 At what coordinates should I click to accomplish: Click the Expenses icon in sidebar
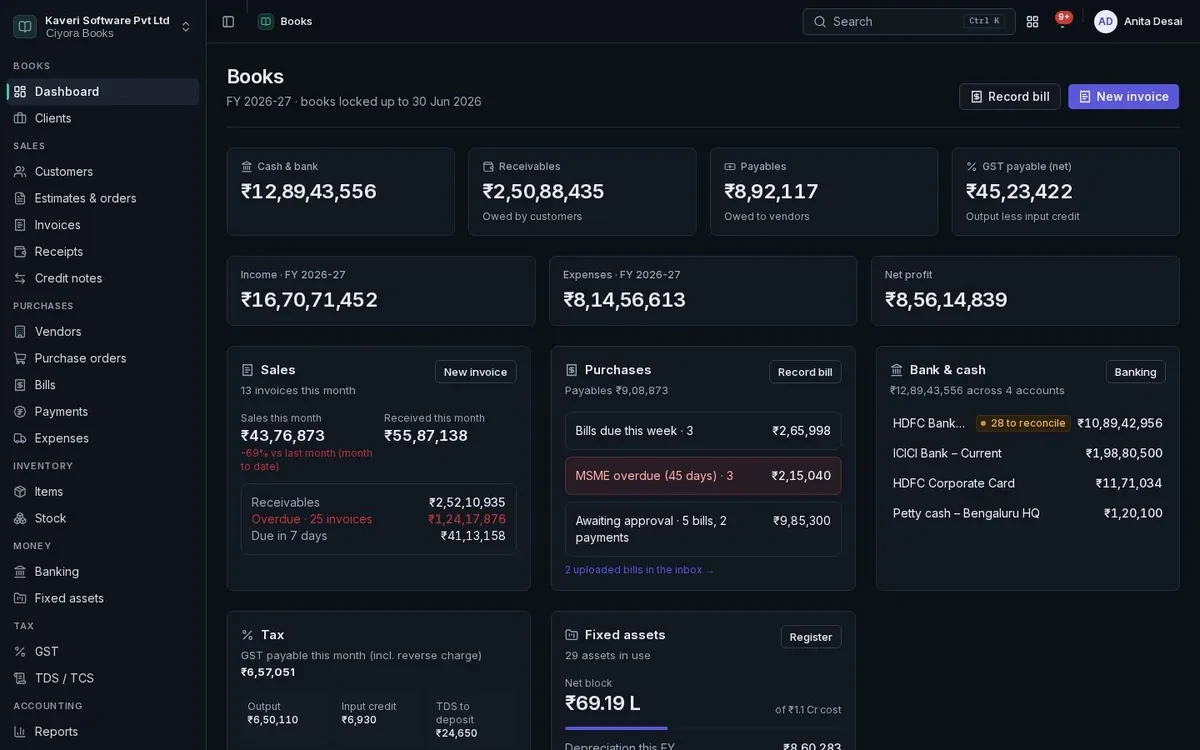tap(20, 438)
